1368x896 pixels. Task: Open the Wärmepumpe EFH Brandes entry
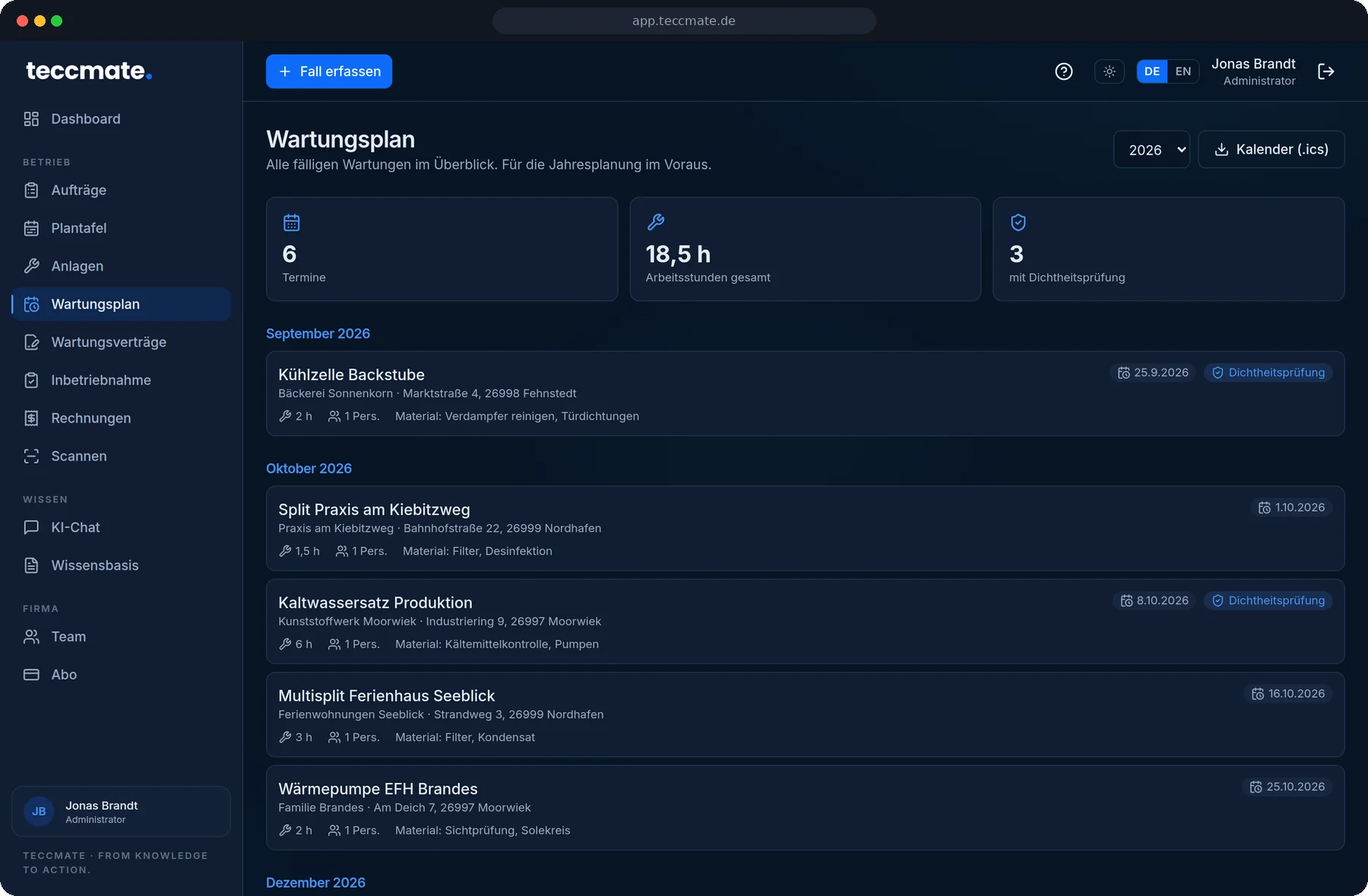click(x=805, y=808)
